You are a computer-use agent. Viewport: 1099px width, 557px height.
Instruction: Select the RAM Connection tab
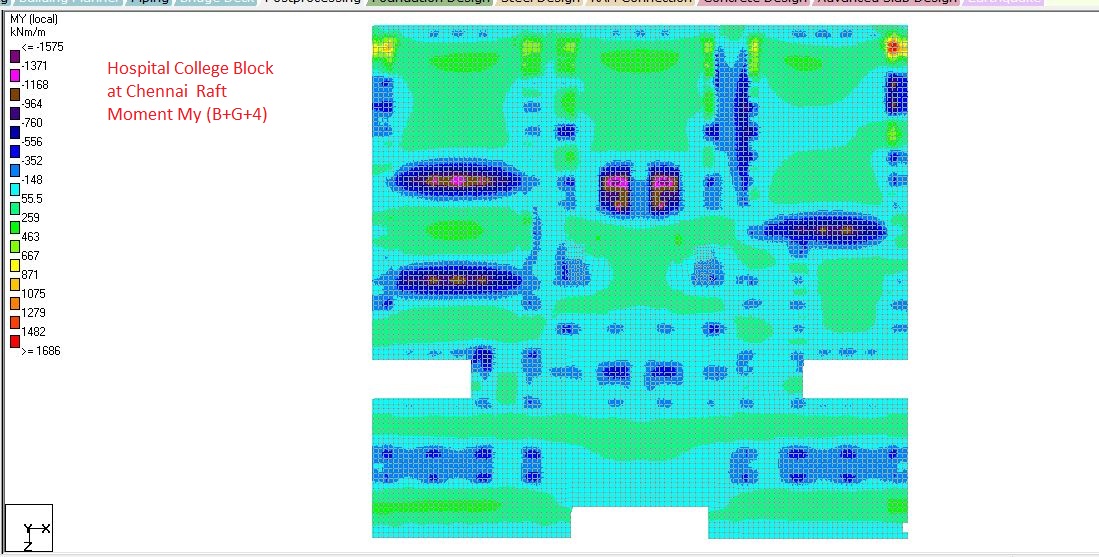click(x=640, y=3)
